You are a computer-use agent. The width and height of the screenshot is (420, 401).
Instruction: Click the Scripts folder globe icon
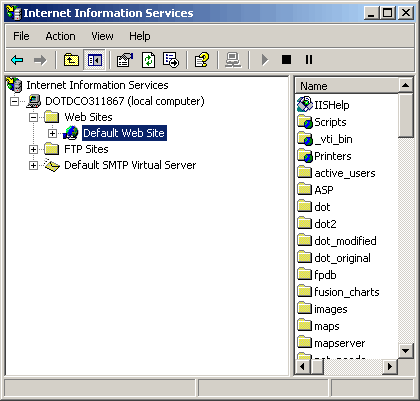point(305,122)
